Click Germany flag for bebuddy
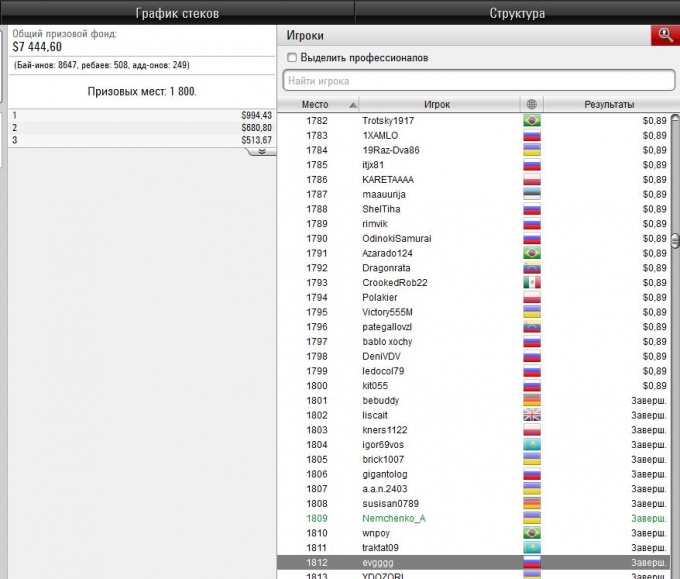680x579 pixels. click(532, 400)
